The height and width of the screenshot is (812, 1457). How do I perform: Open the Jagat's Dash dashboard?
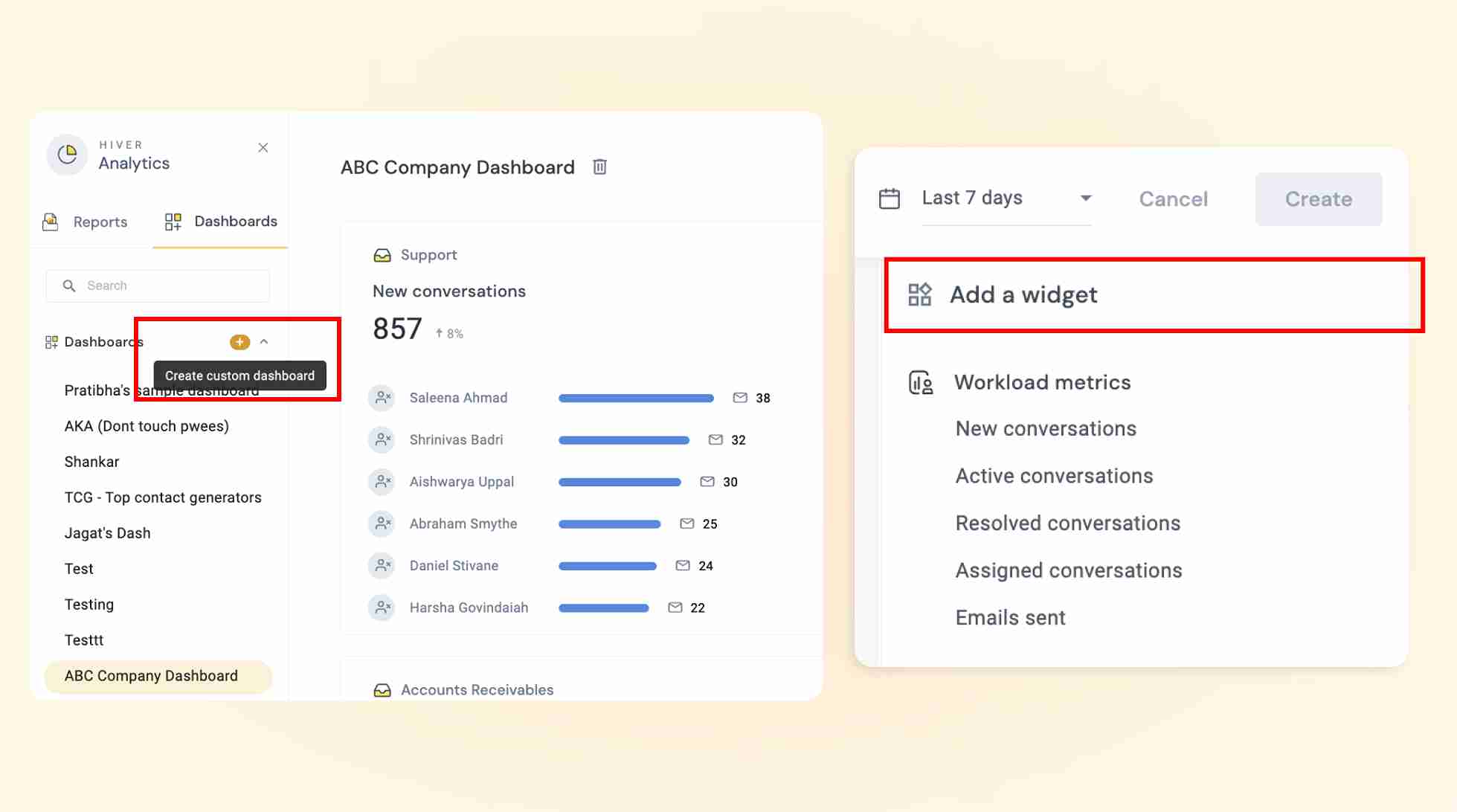point(107,533)
